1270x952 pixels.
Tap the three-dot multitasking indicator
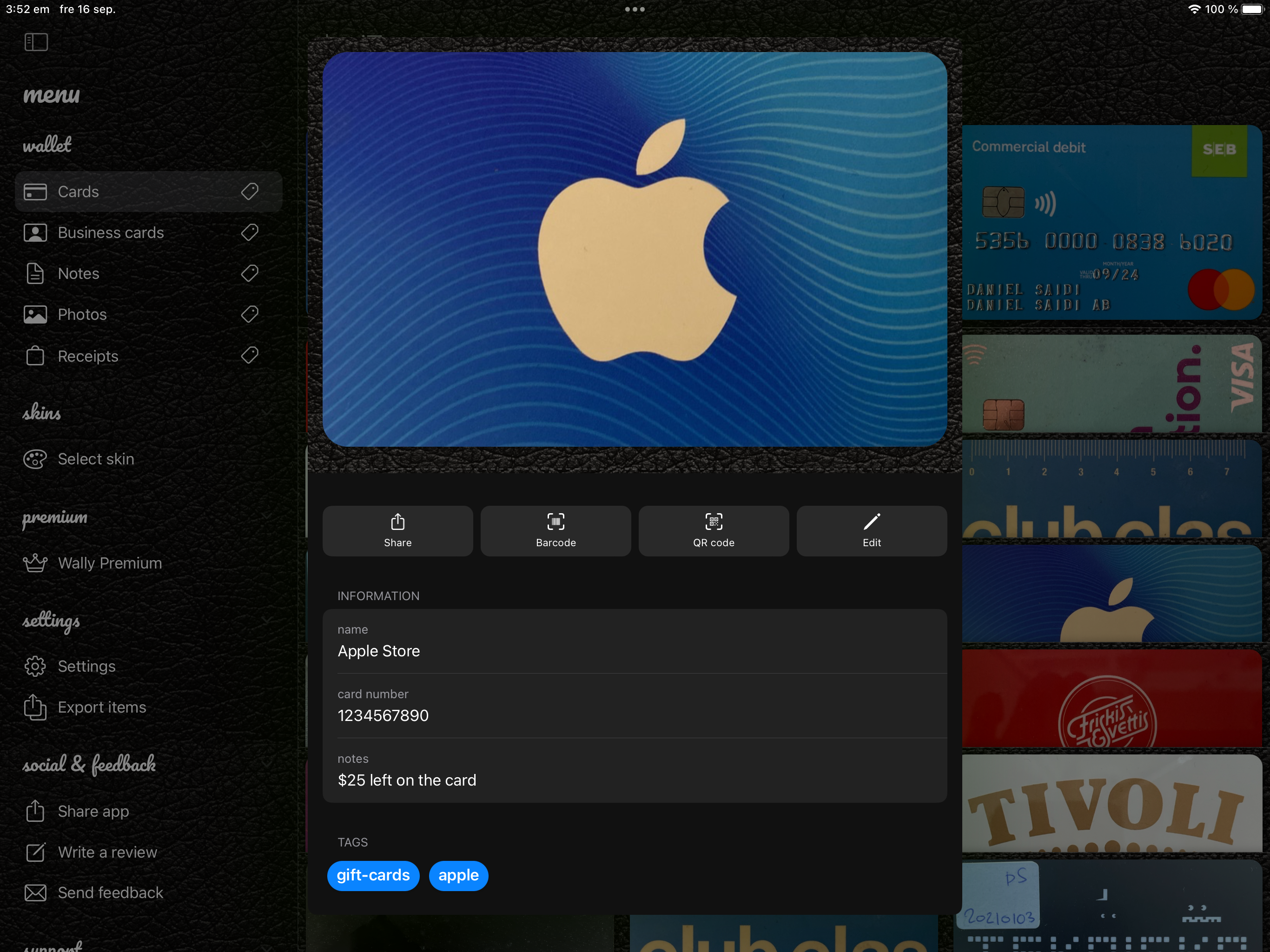635,9
